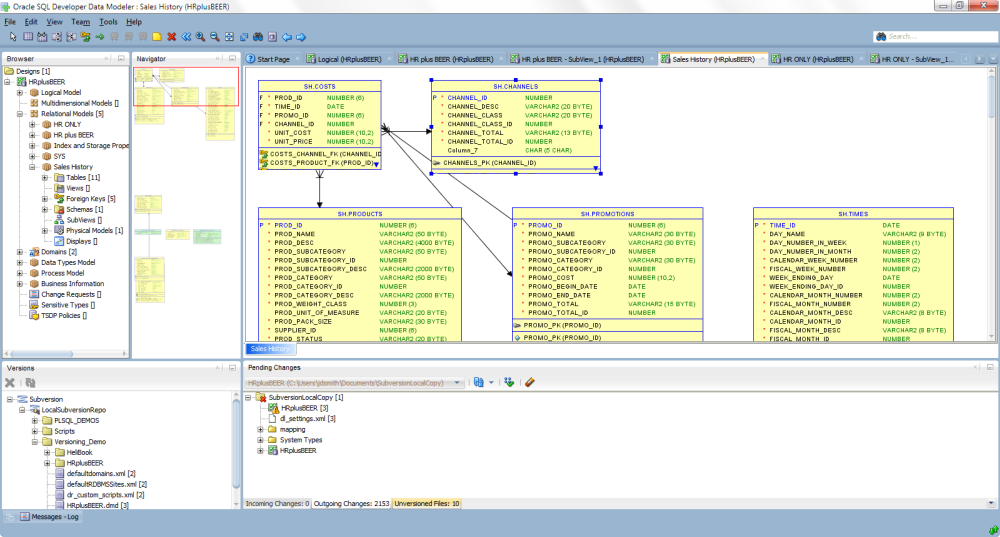Image resolution: width=1000 pixels, height=537 pixels.
Task: Expand the Foreign Keys [5] node
Action: click(x=45, y=199)
